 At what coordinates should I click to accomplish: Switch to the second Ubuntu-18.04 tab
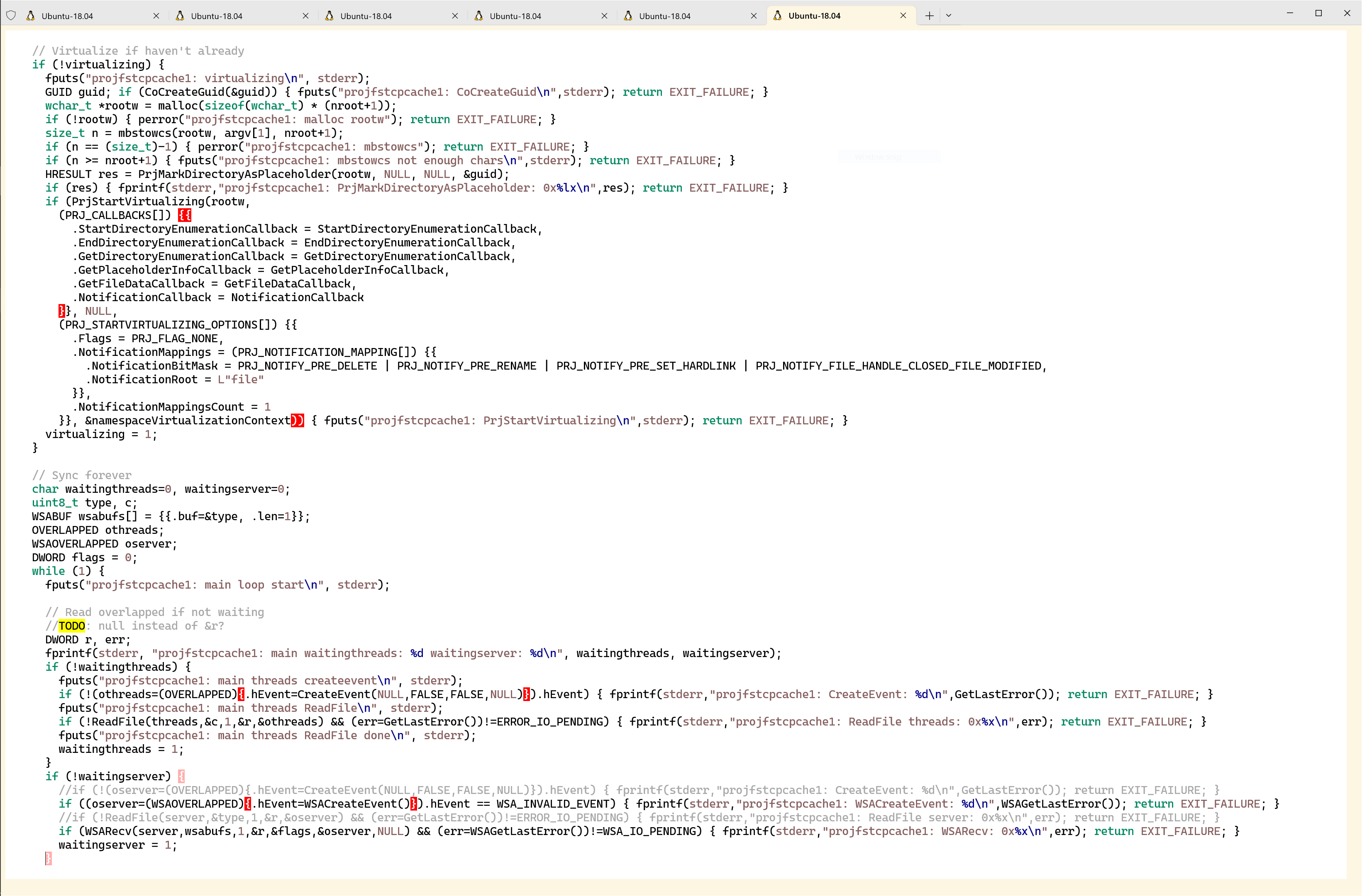216,16
